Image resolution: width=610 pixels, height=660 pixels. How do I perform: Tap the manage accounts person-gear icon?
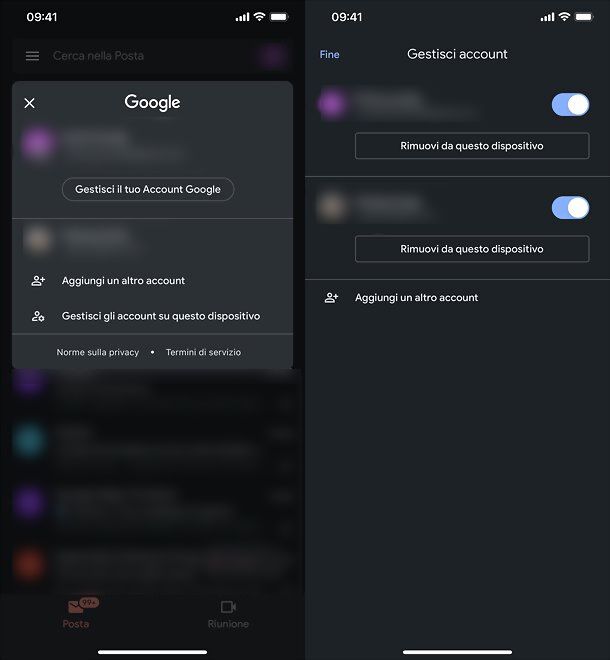38,316
